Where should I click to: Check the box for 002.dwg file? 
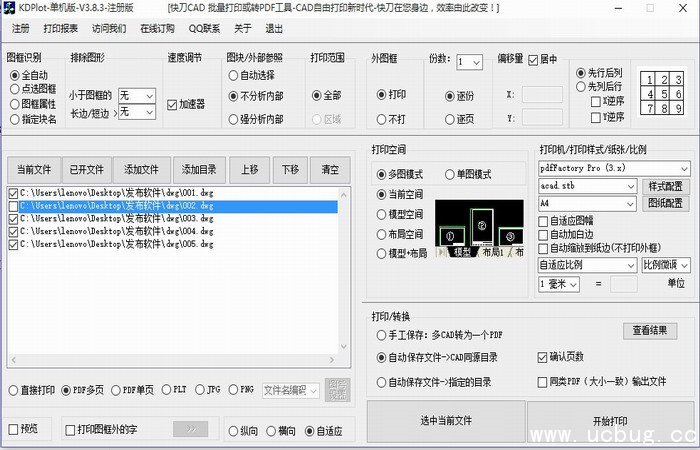(12, 206)
